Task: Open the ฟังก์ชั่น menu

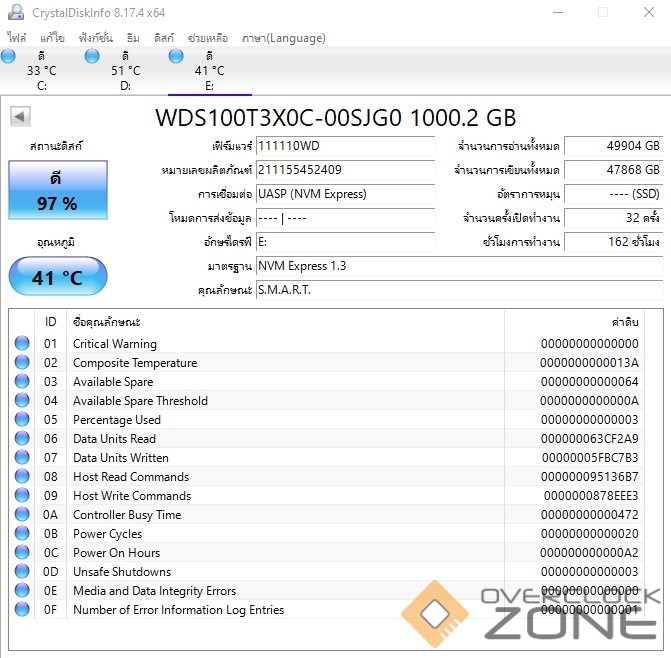Action: click(98, 38)
